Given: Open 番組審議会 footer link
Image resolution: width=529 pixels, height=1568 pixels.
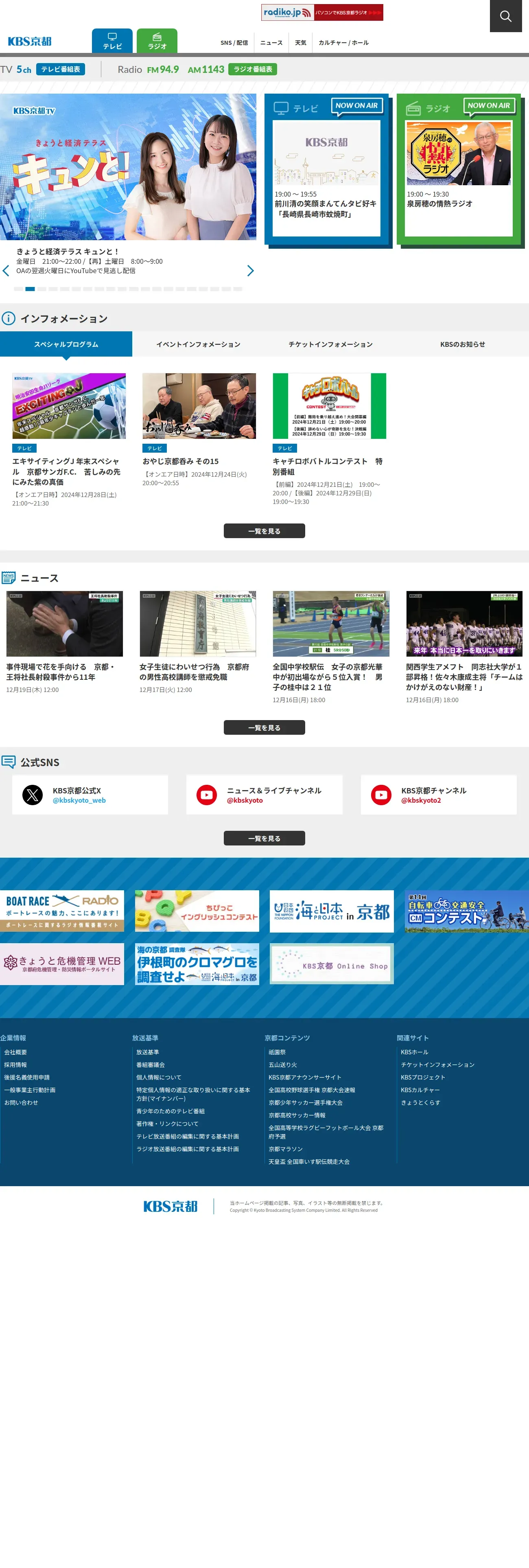Looking at the screenshot, I should click(x=151, y=1065).
